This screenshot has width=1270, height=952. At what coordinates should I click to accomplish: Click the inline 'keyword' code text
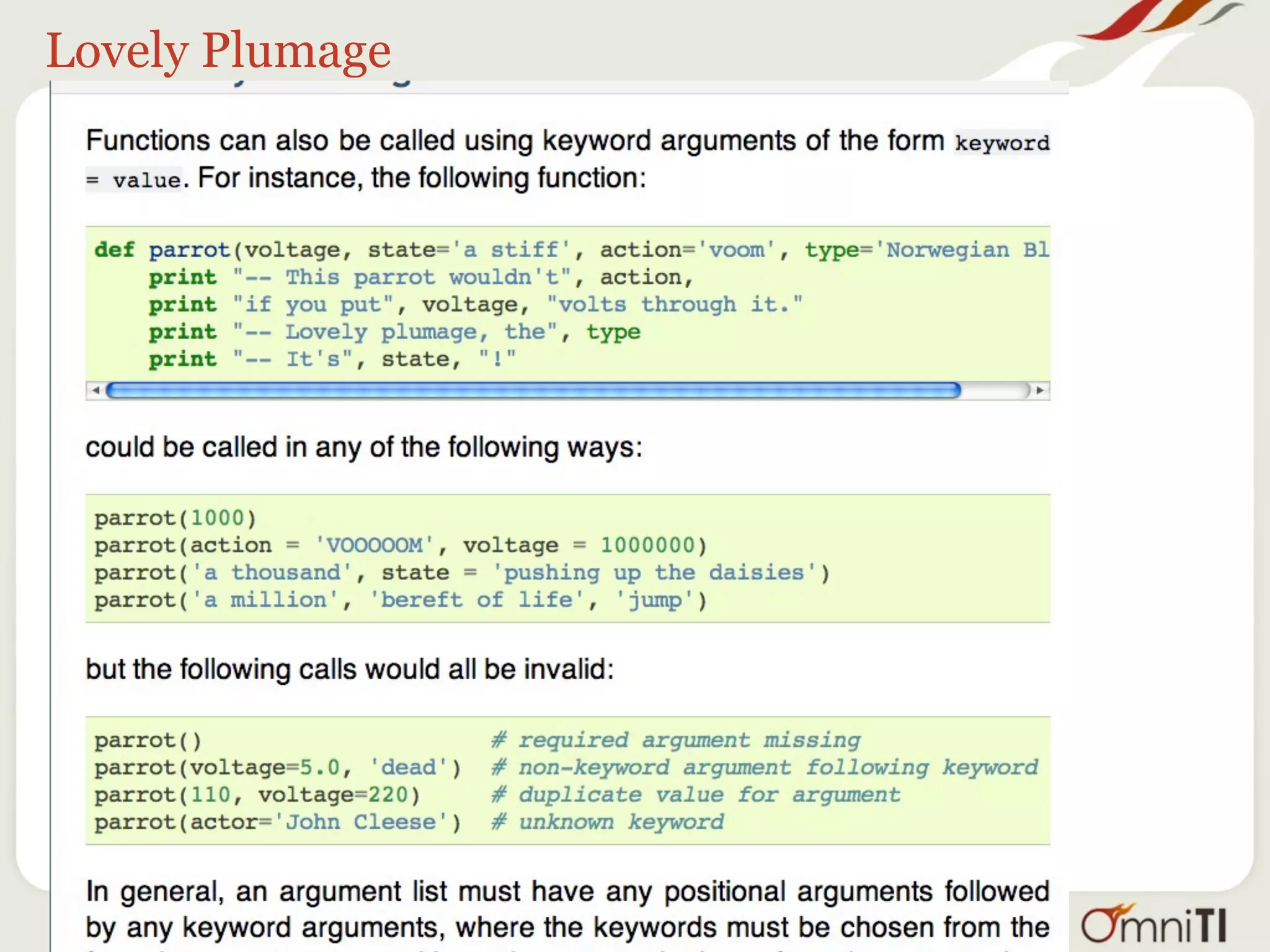[x=1001, y=143]
